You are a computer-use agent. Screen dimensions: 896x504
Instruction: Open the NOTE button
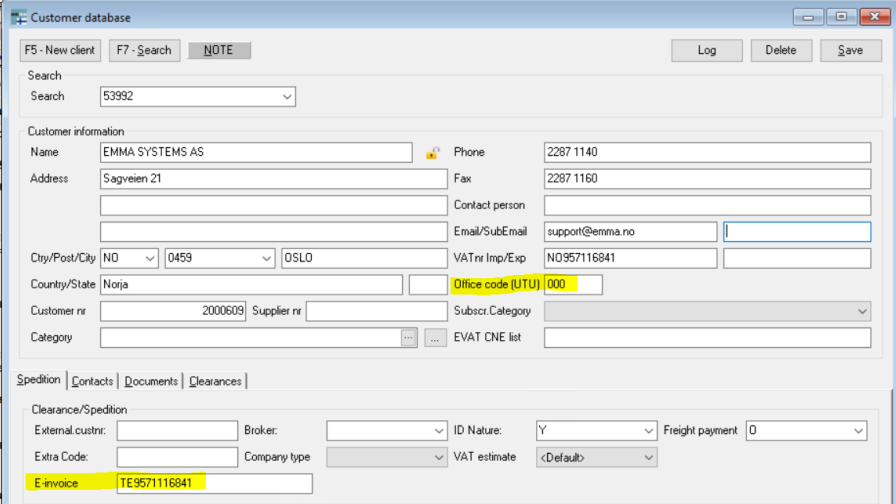point(219,50)
